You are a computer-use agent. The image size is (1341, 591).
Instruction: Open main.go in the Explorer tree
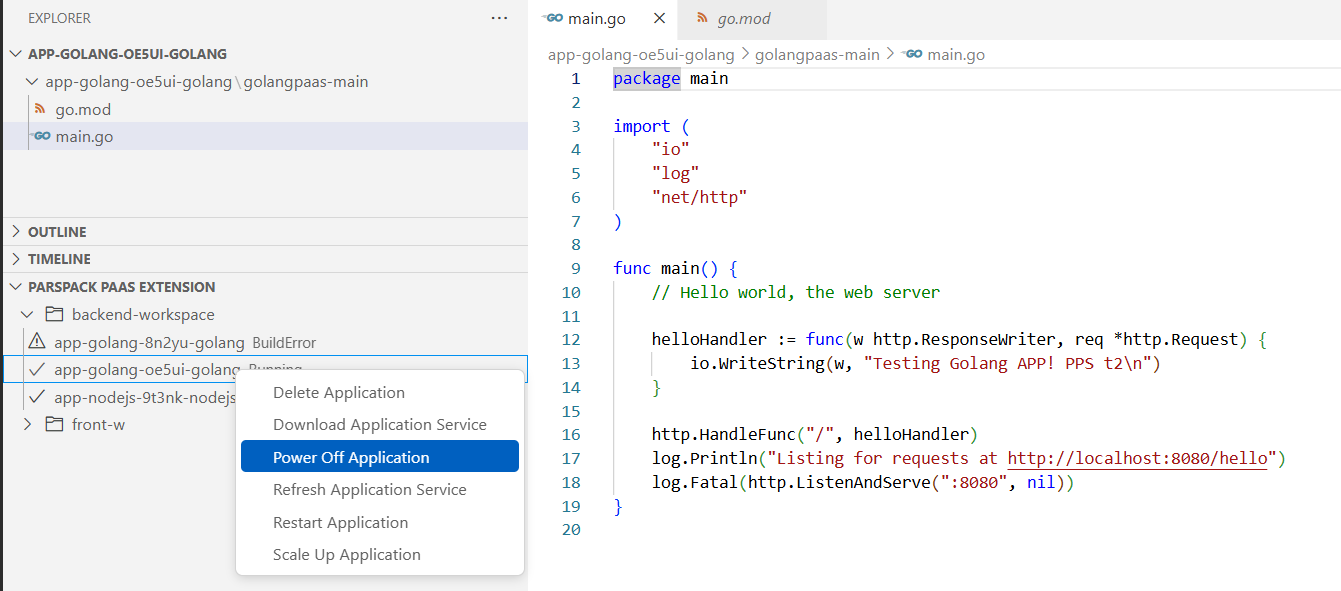click(84, 136)
